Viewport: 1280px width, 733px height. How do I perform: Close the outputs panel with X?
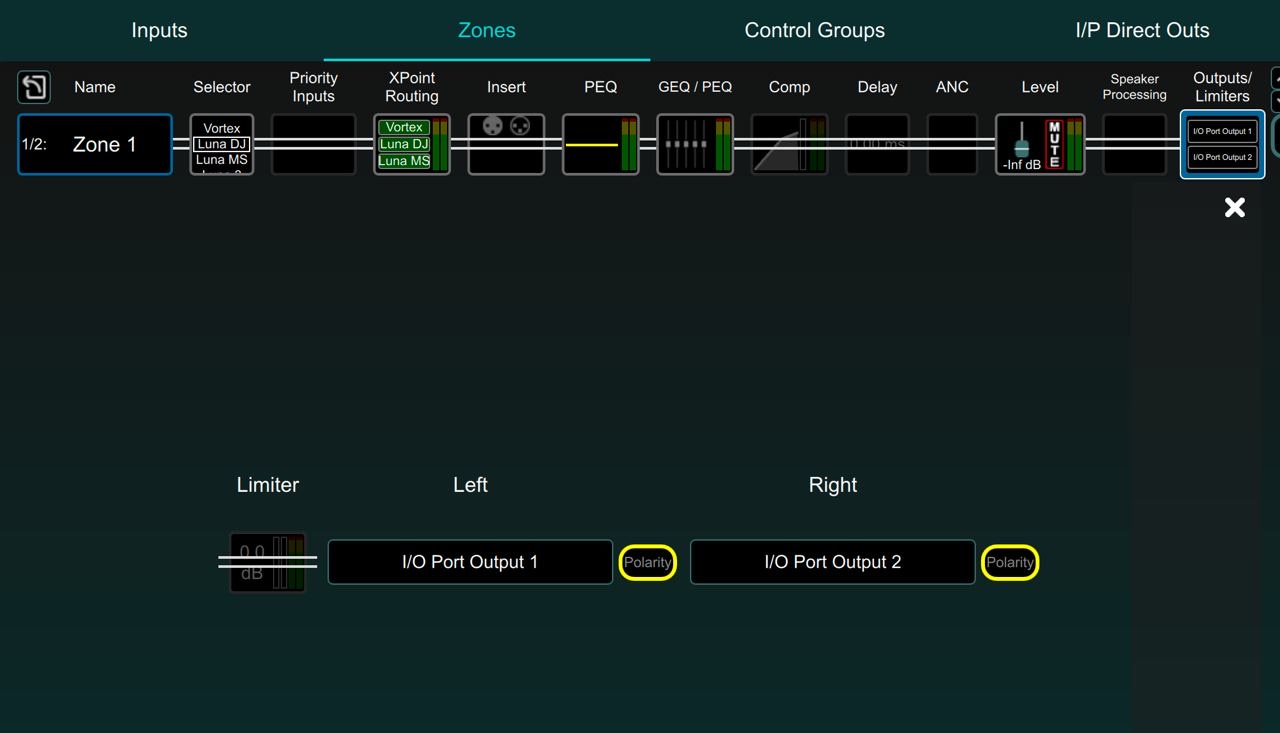tap(1235, 207)
